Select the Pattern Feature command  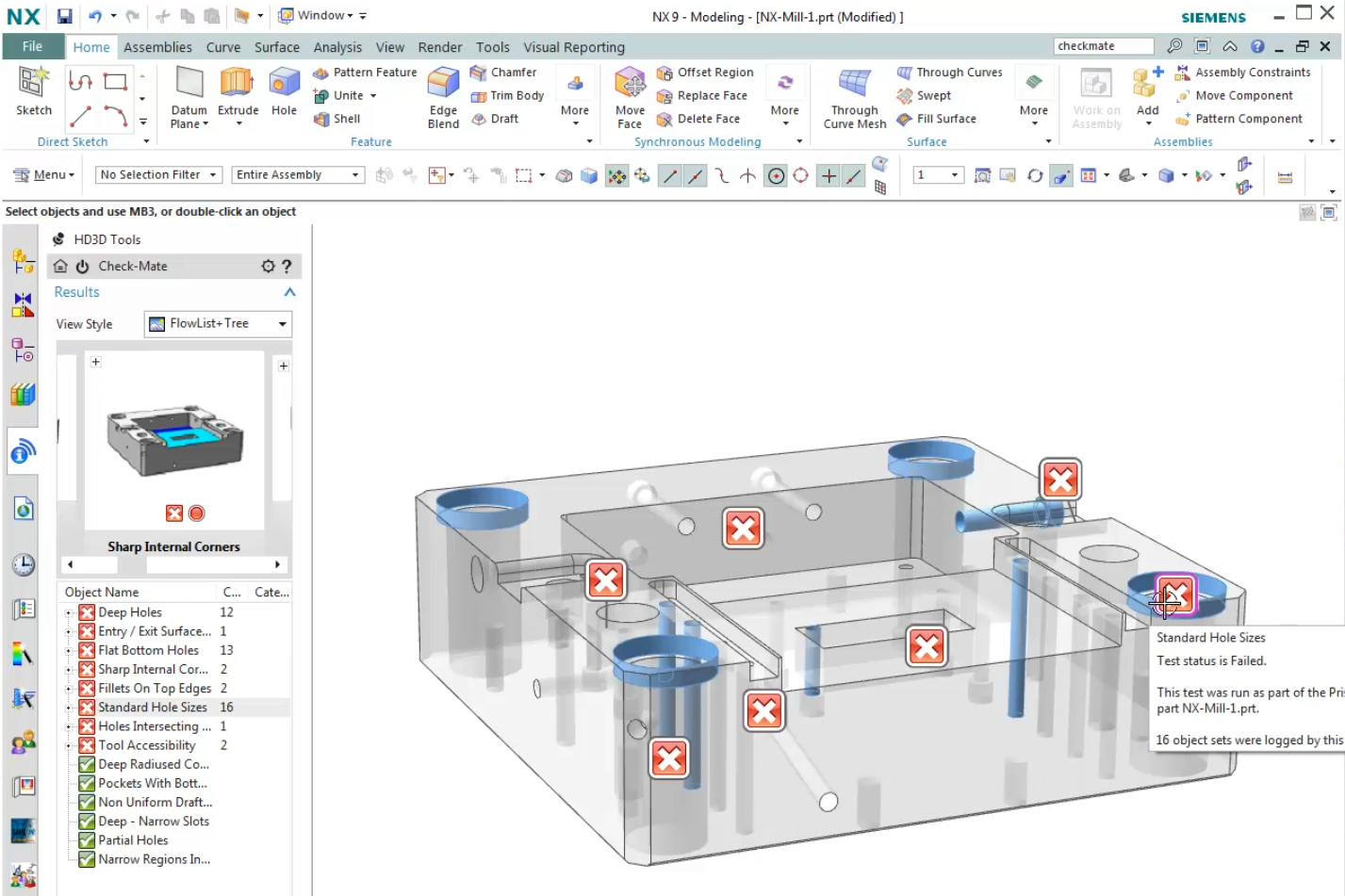point(365,73)
